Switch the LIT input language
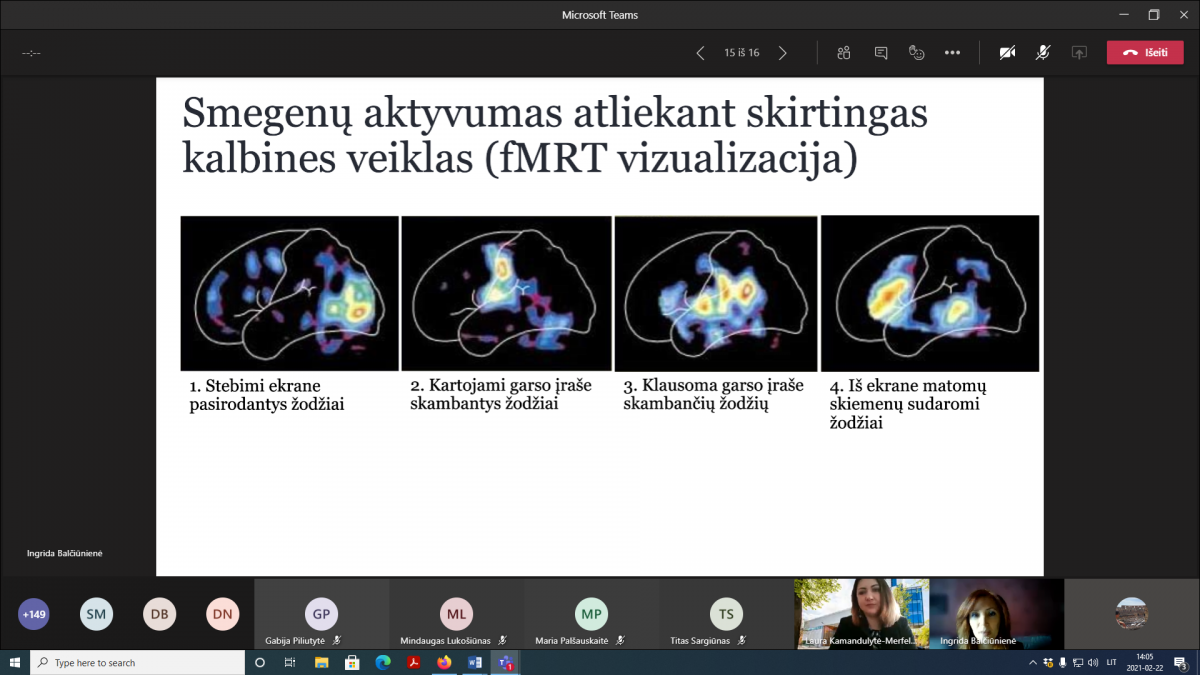Screen dimensions: 1200x675 (x=1112, y=662)
